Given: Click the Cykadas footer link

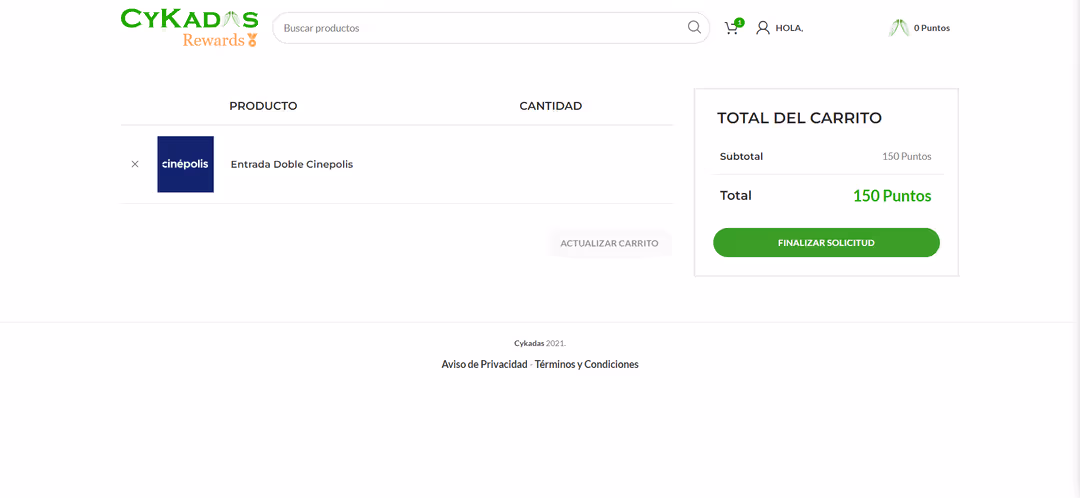Looking at the screenshot, I should pyautogui.click(x=529, y=343).
